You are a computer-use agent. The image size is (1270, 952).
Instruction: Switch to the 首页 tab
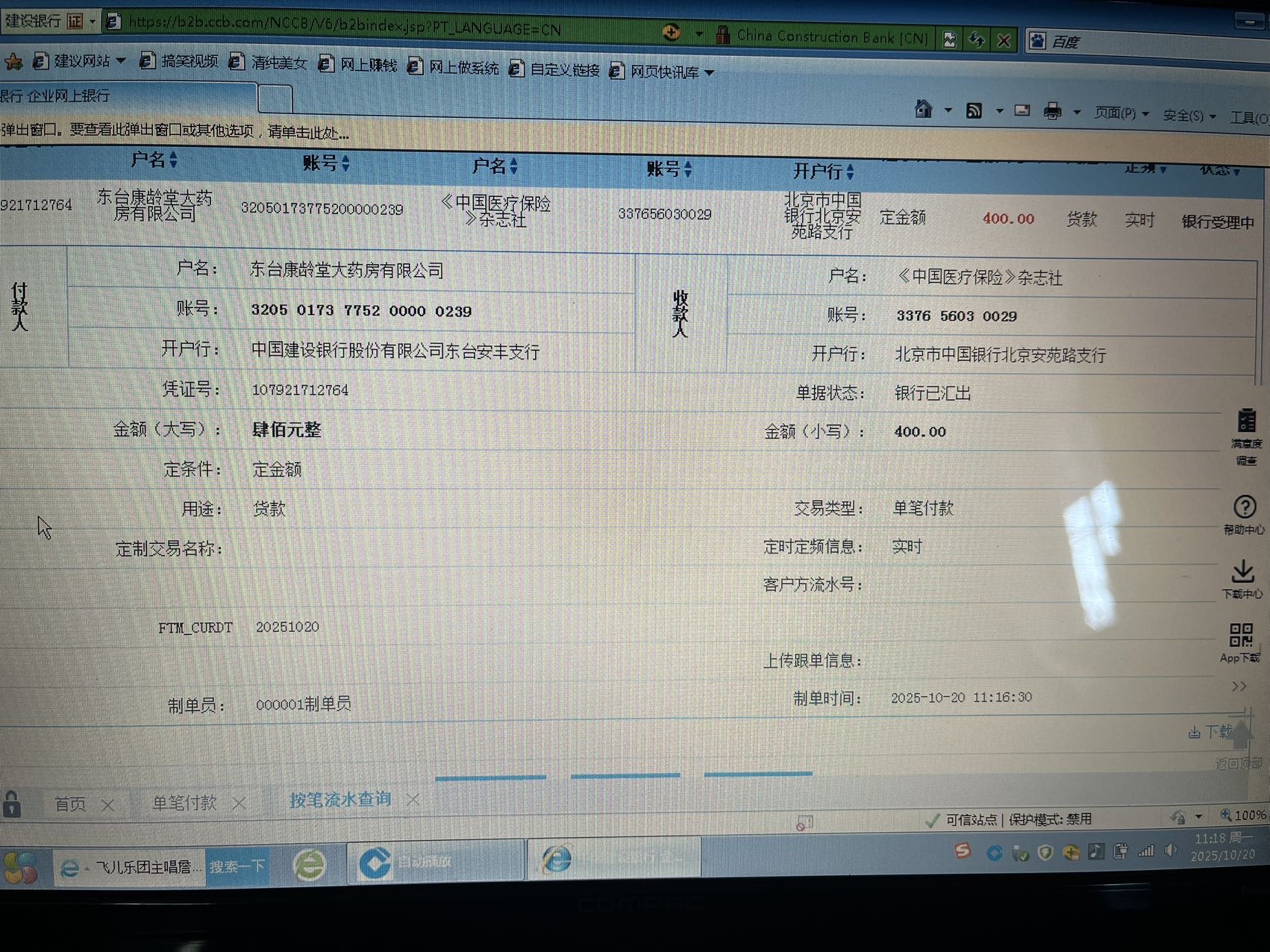tap(69, 804)
